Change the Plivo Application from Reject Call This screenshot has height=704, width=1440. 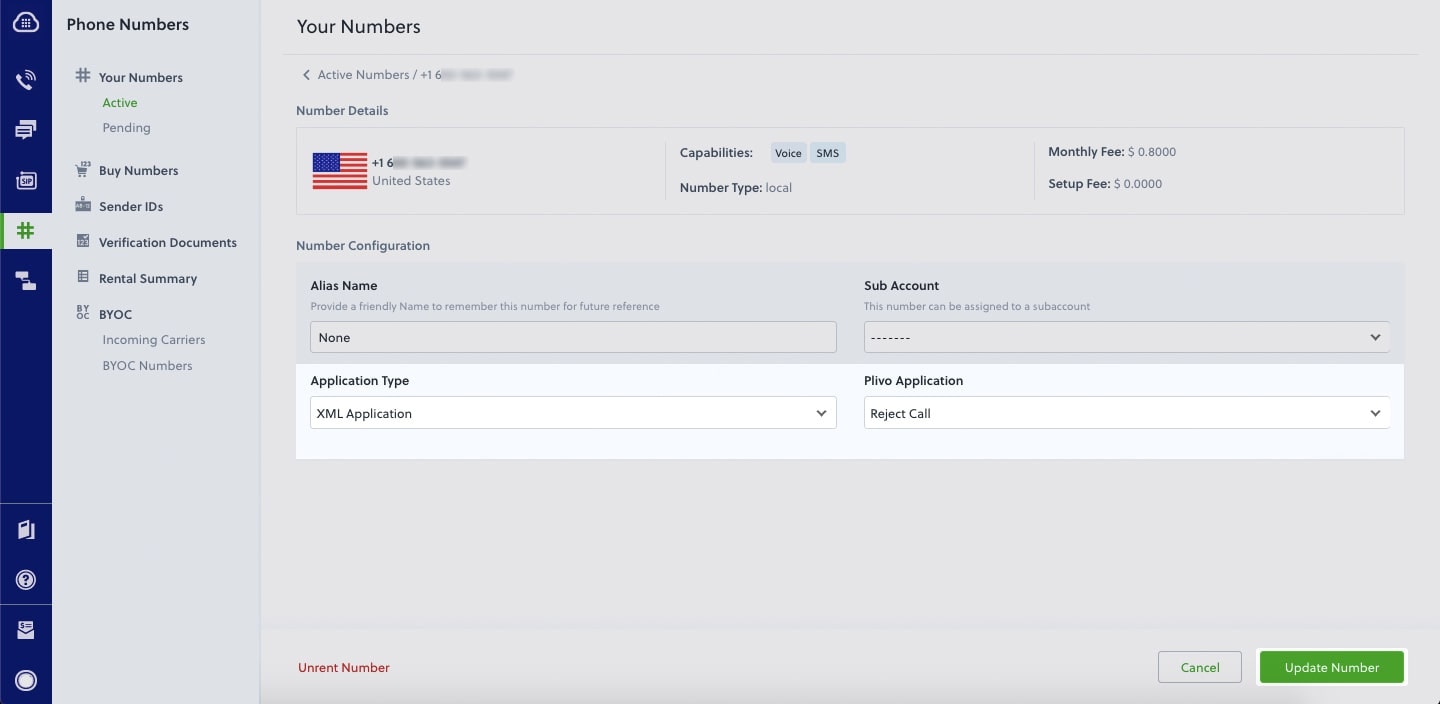pyautogui.click(x=1126, y=412)
